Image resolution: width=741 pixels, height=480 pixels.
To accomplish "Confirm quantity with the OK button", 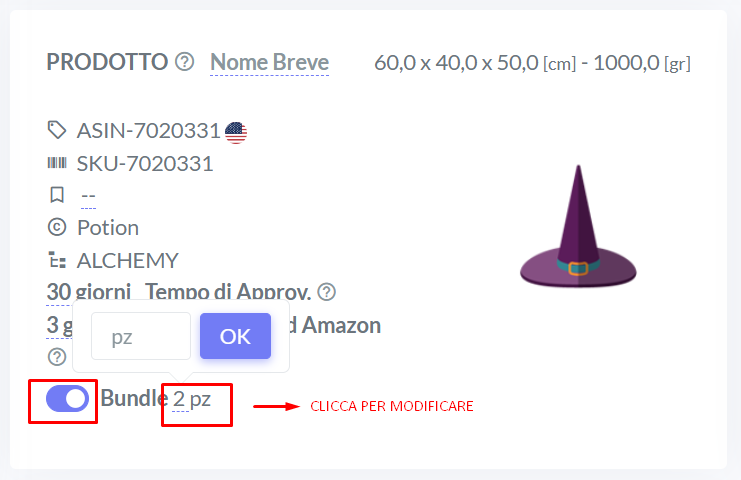I will tap(235, 336).
